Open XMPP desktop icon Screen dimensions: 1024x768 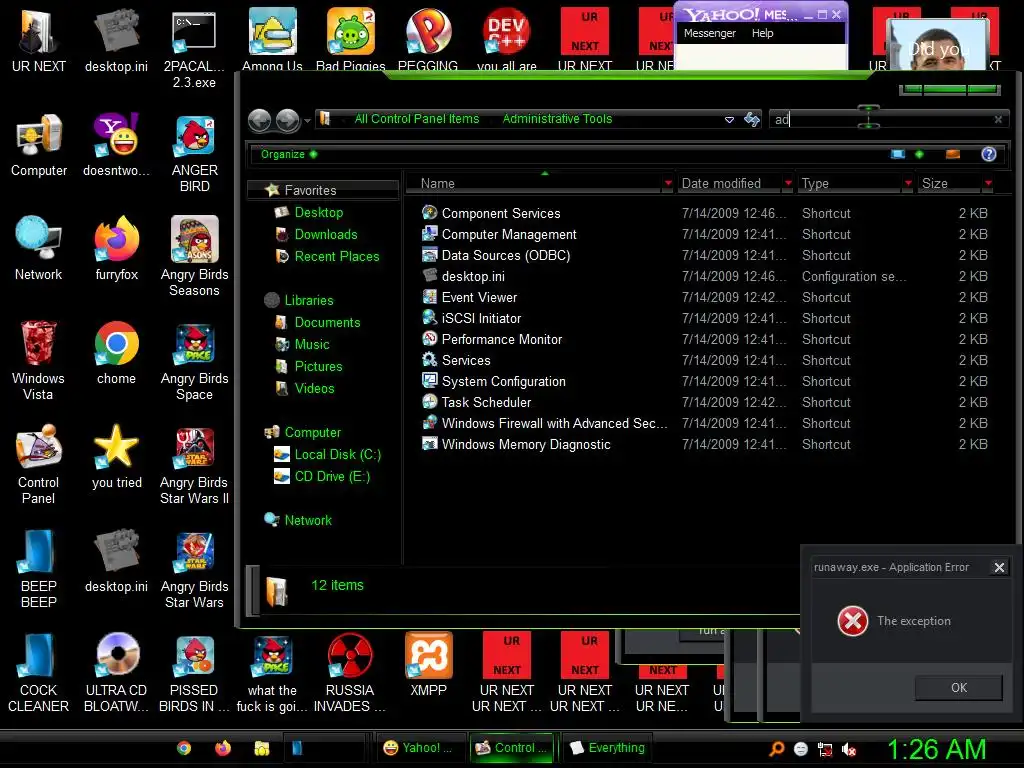[428, 664]
